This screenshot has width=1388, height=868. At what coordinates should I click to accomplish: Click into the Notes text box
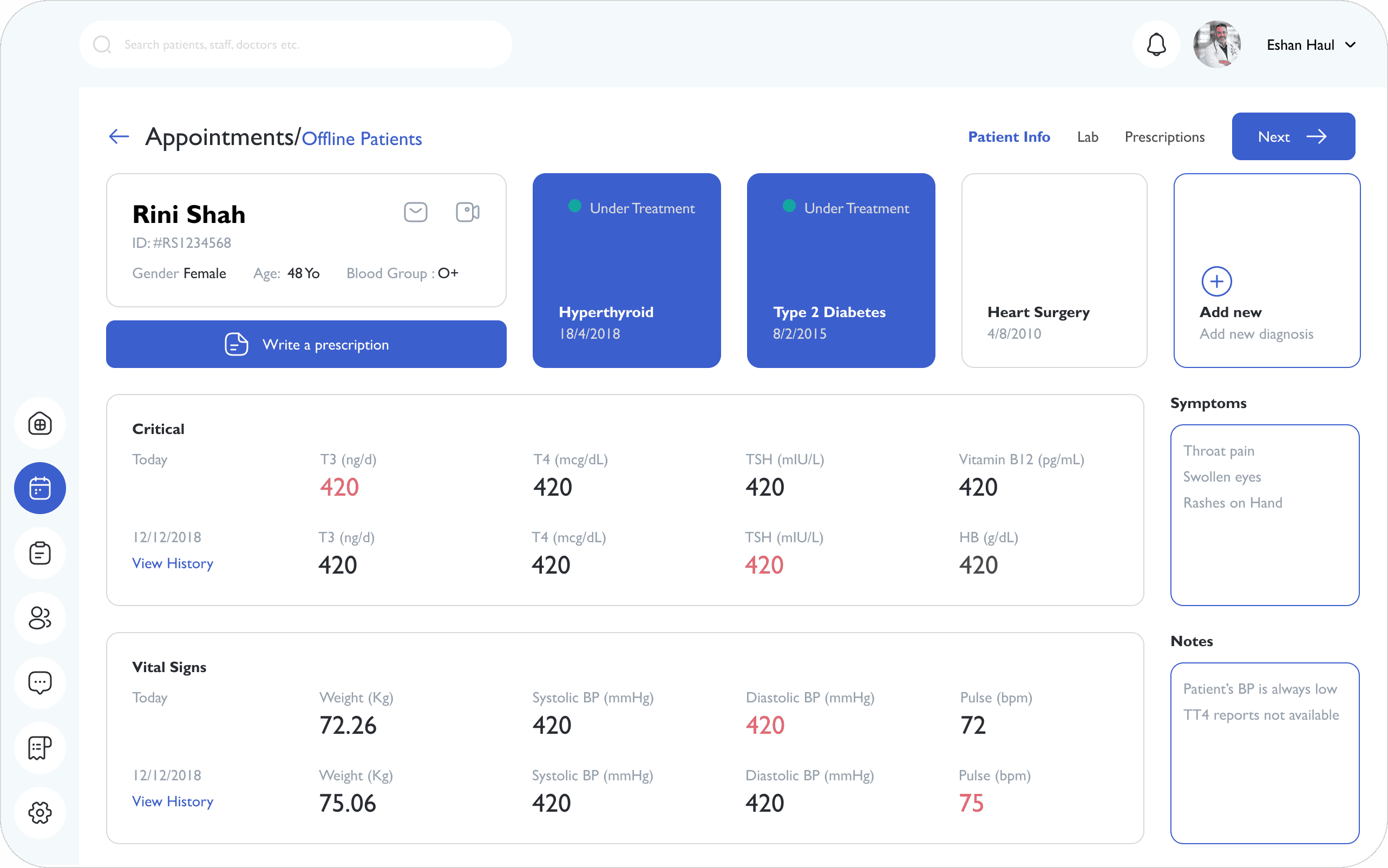click(x=1265, y=753)
